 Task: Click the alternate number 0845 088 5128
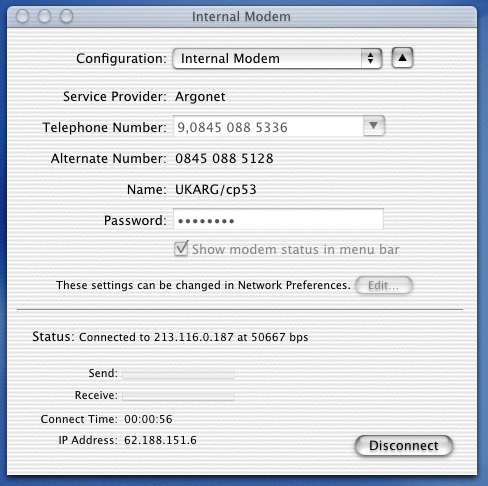[x=224, y=158]
